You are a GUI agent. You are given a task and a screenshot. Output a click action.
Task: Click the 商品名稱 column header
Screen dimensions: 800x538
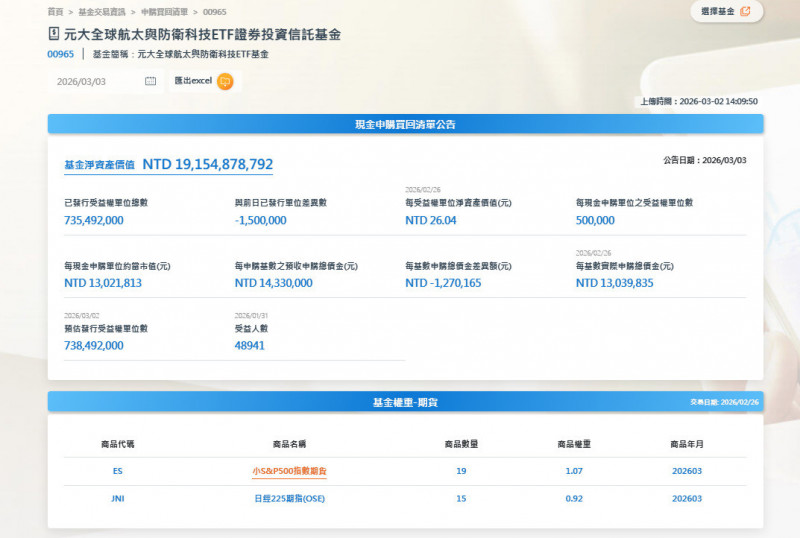pyautogui.click(x=289, y=444)
